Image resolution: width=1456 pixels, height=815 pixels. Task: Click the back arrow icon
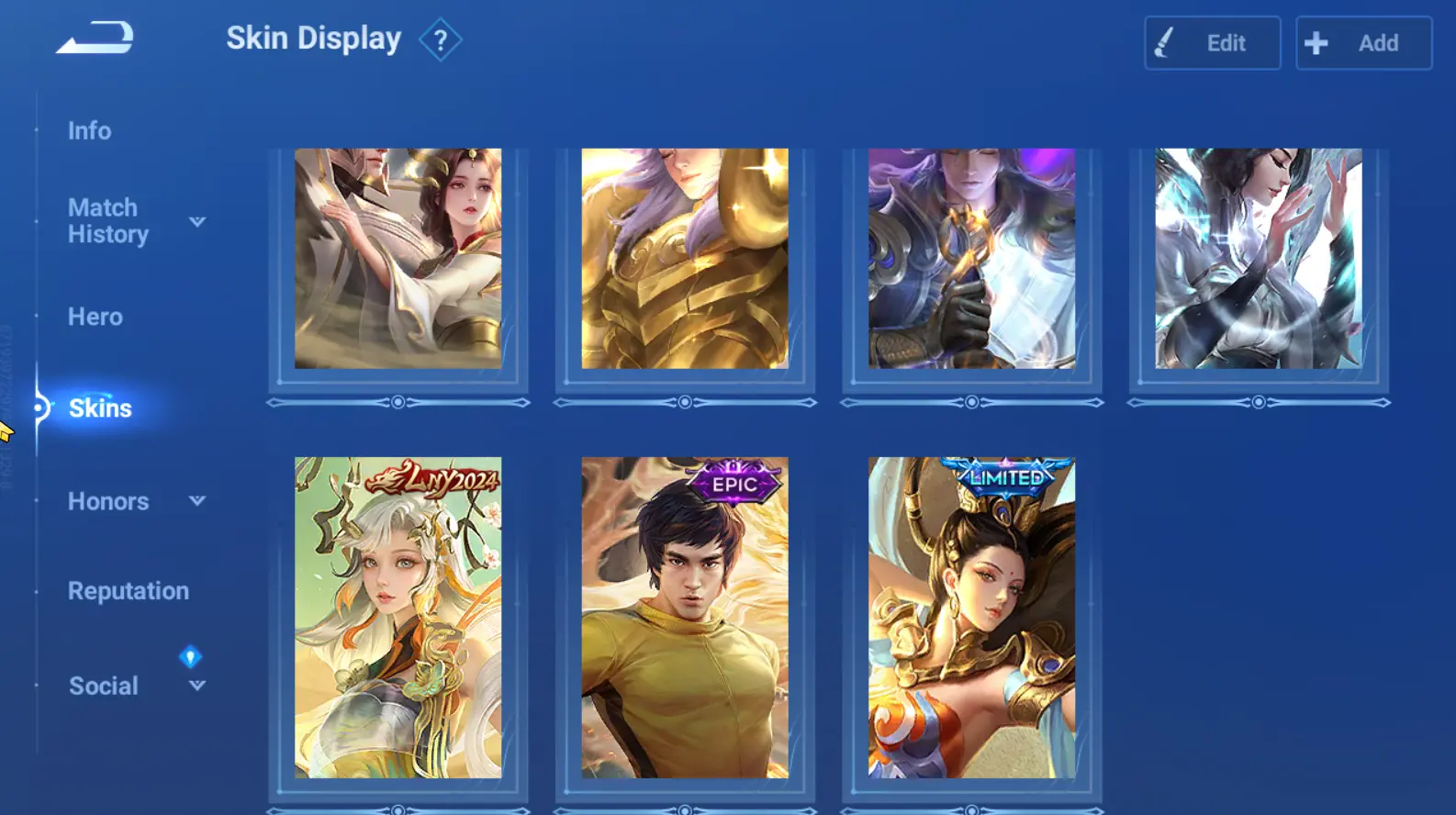95,39
